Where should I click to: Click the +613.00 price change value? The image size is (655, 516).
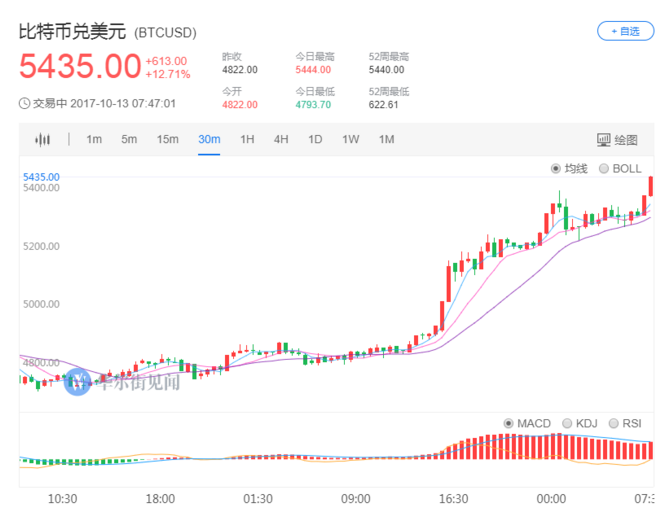point(166,61)
